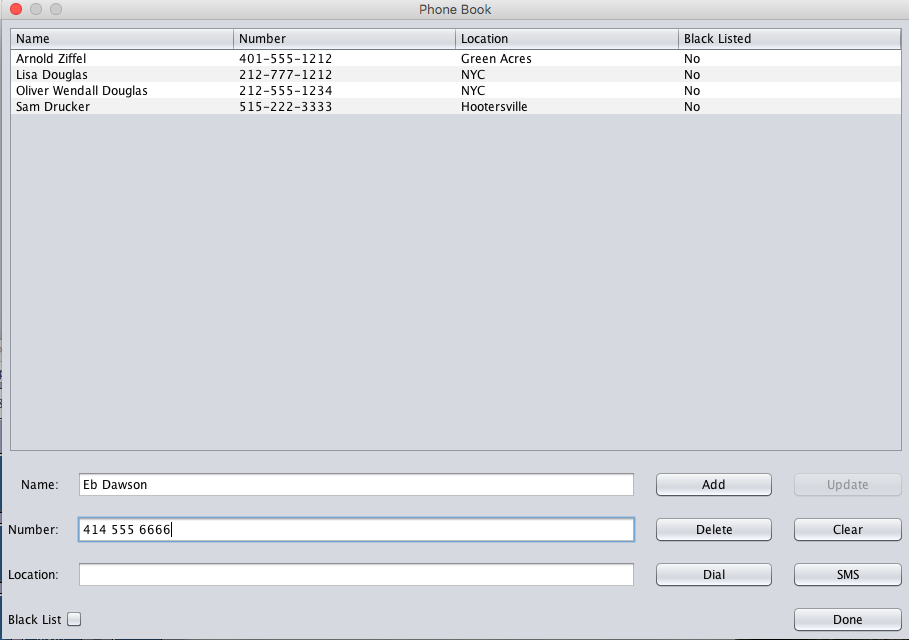This screenshot has width=909, height=640.
Task: Sort by the Location column header
Action: pyautogui.click(x=567, y=39)
